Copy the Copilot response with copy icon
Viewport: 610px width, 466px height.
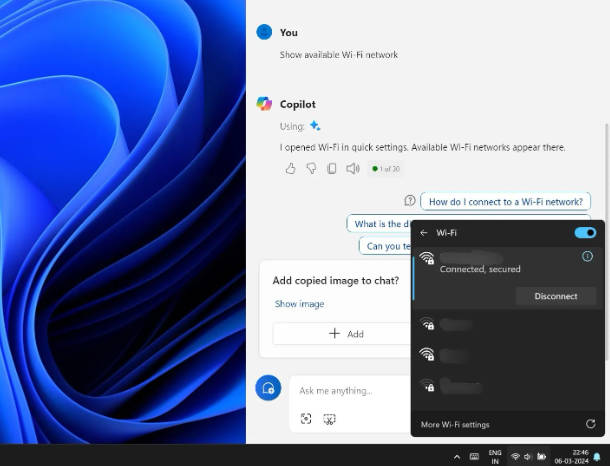[331, 168]
